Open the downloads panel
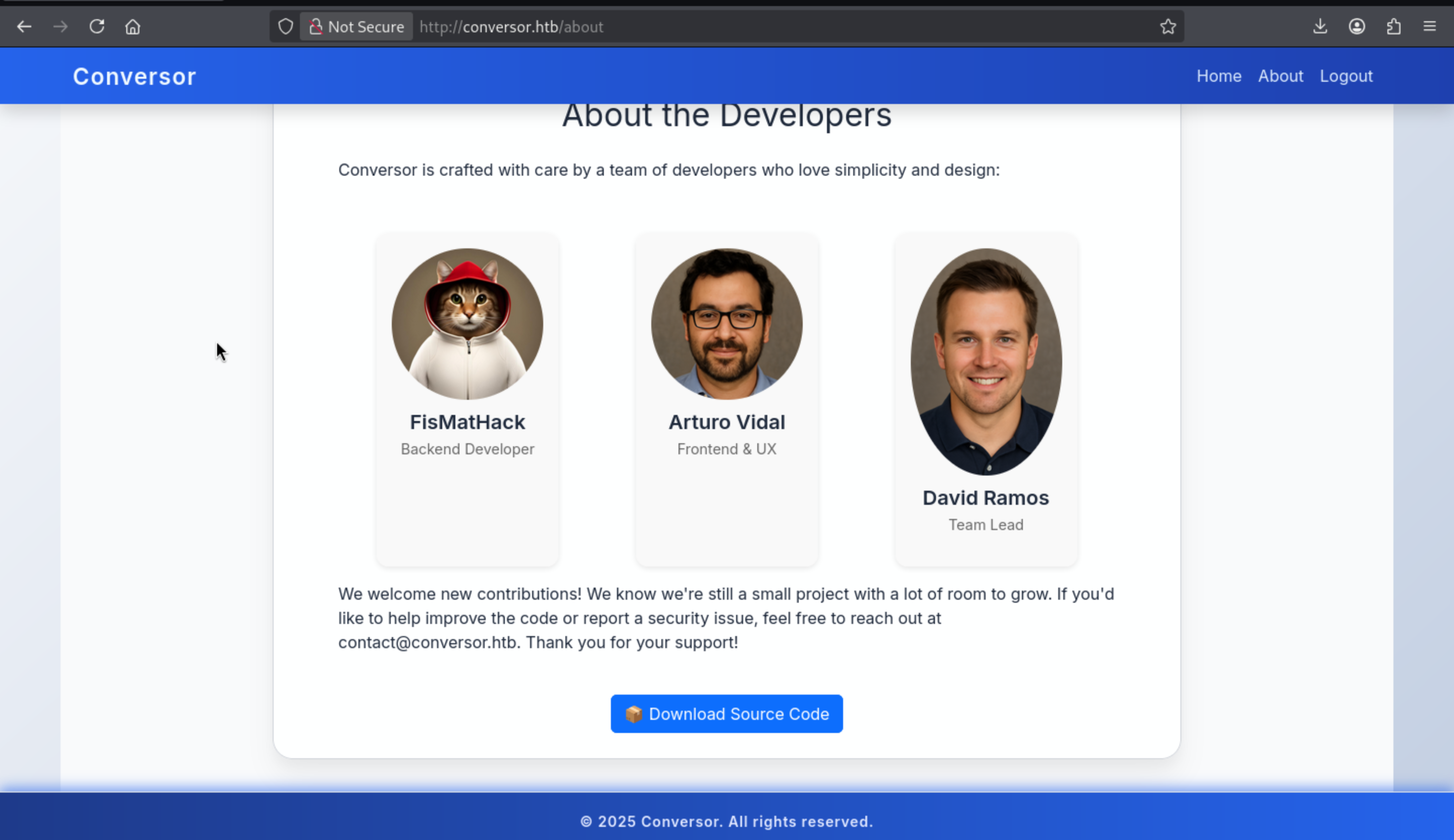The height and width of the screenshot is (840, 1454). pyautogui.click(x=1320, y=27)
